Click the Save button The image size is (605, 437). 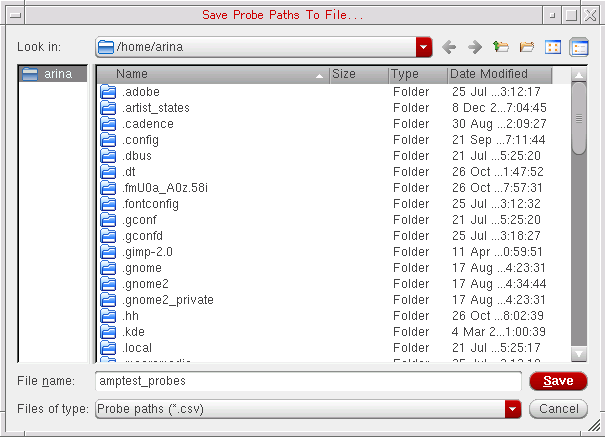(x=558, y=381)
